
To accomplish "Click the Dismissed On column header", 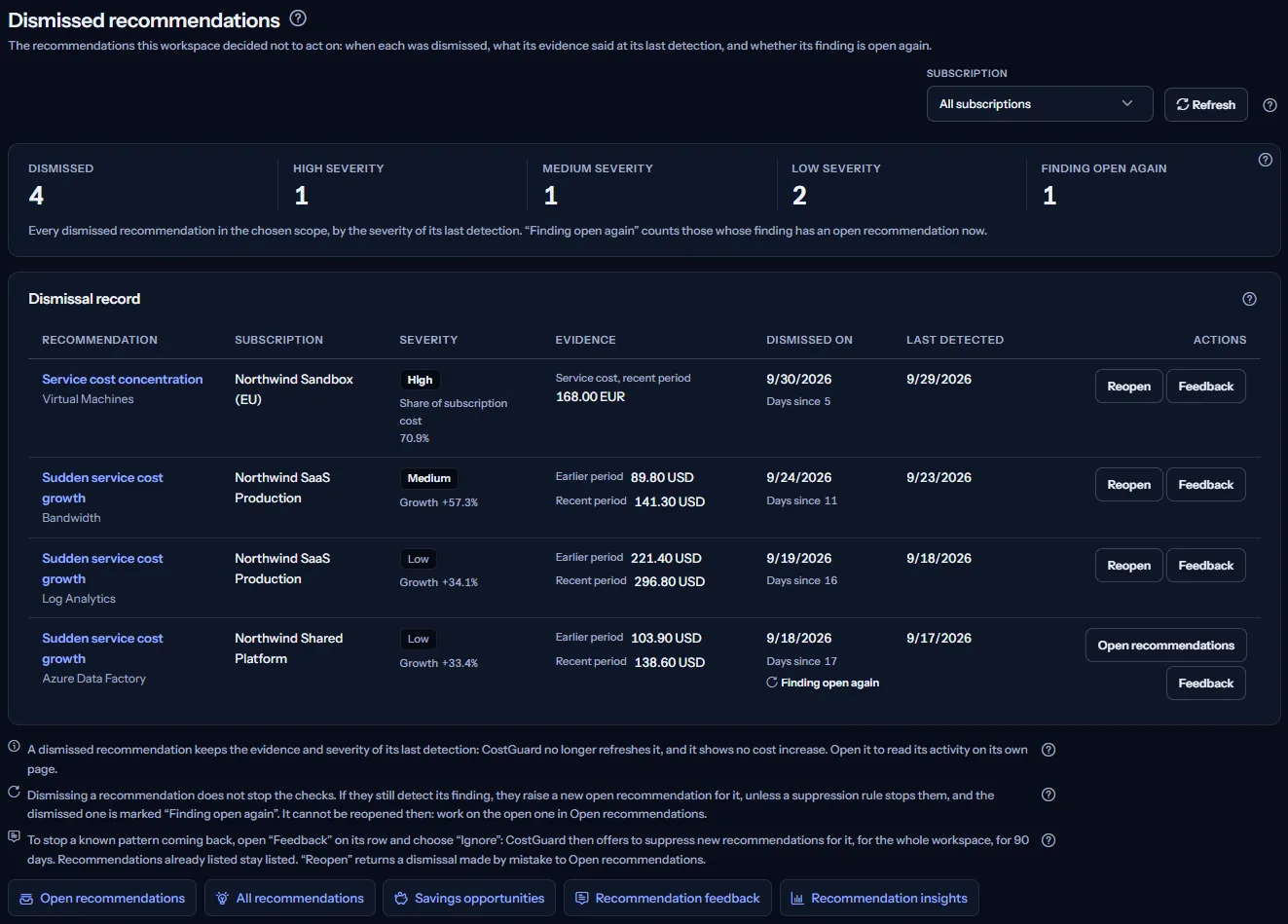I will pos(809,340).
